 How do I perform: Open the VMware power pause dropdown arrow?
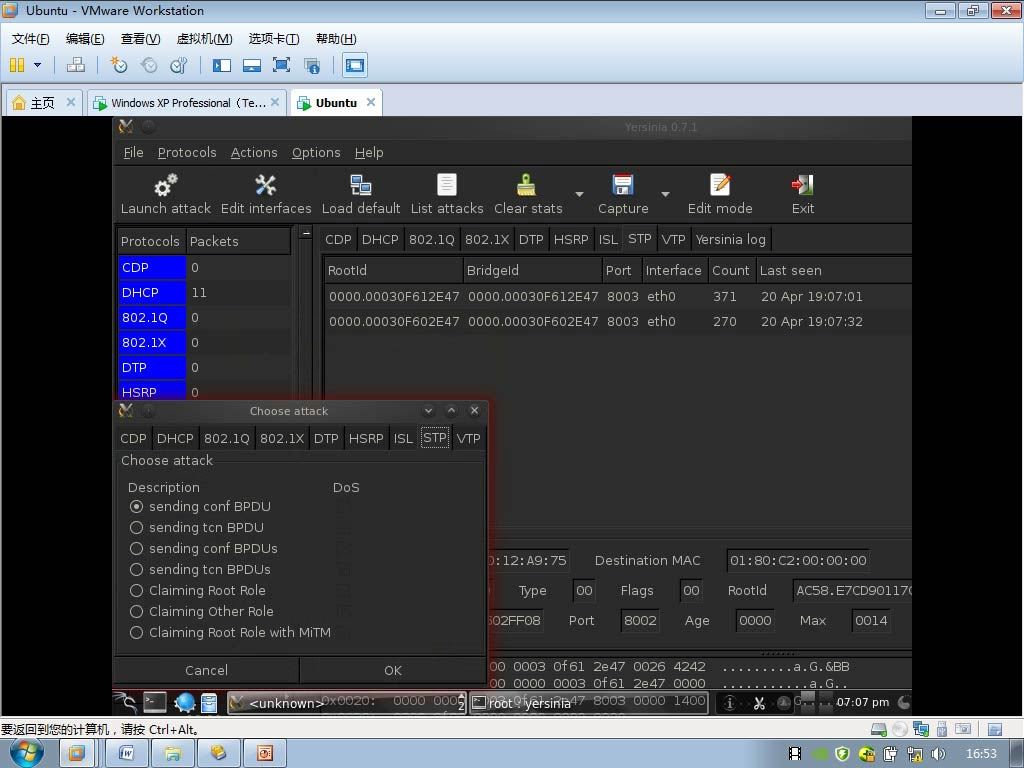[37, 65]
